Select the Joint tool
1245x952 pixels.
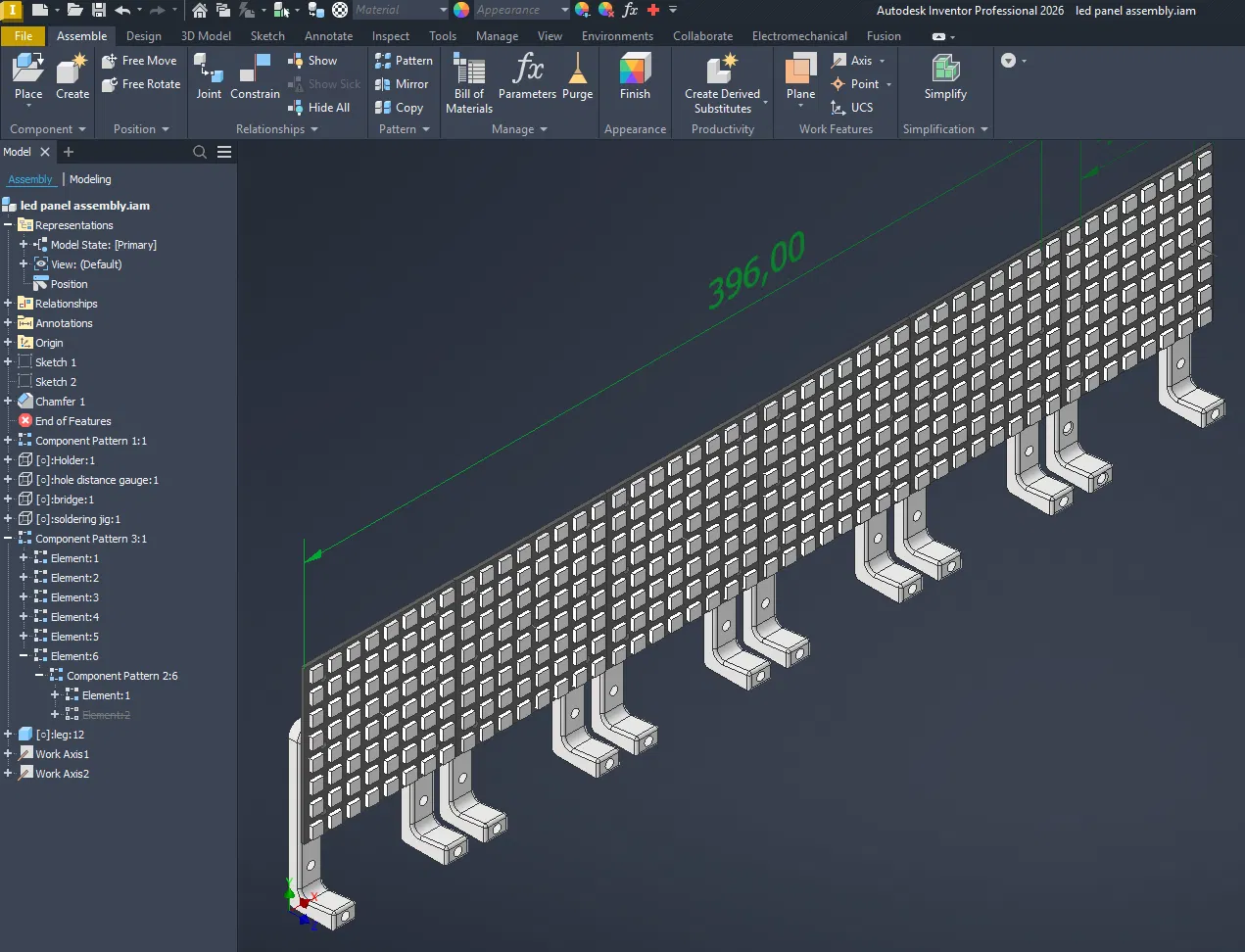pos(209,71)
